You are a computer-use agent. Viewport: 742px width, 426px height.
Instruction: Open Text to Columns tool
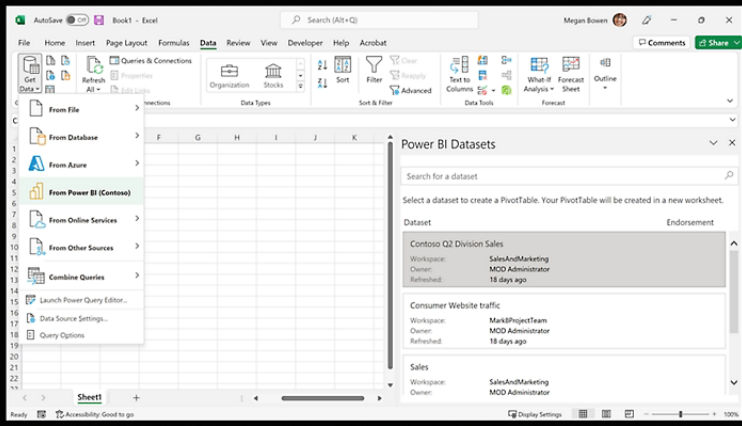click(459, 74)
